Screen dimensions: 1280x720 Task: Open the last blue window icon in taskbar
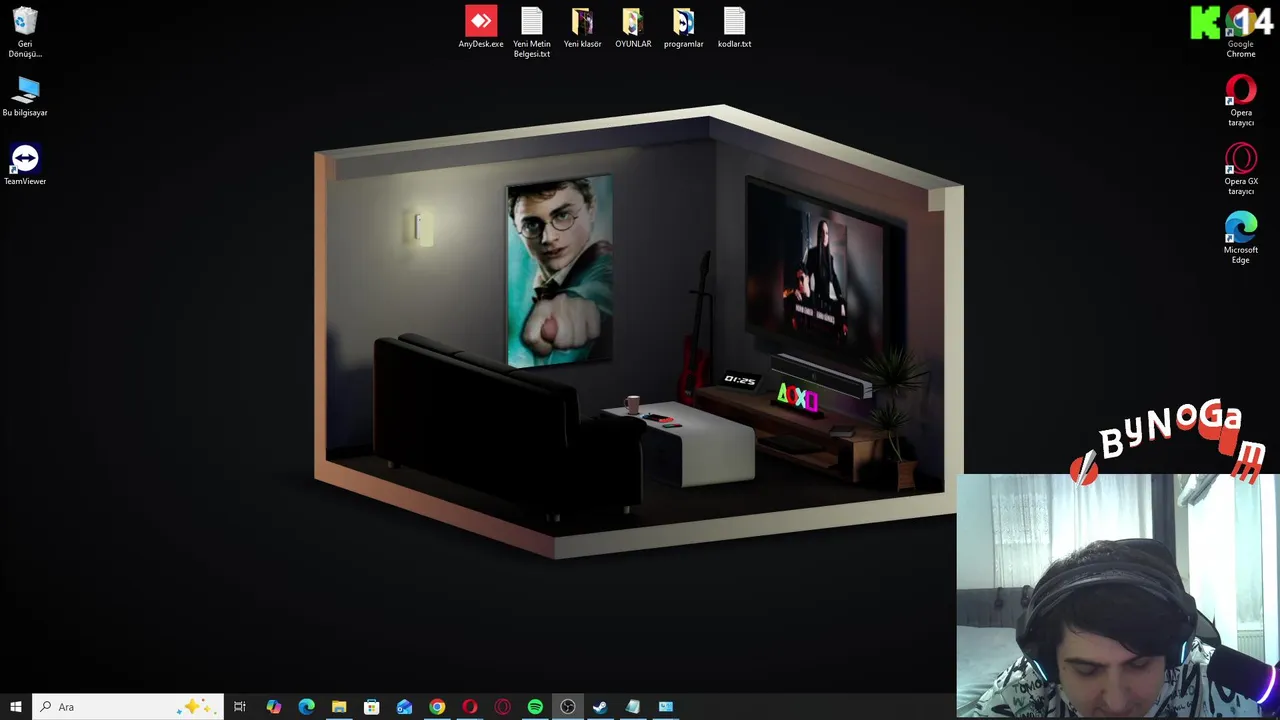point(665,707)
